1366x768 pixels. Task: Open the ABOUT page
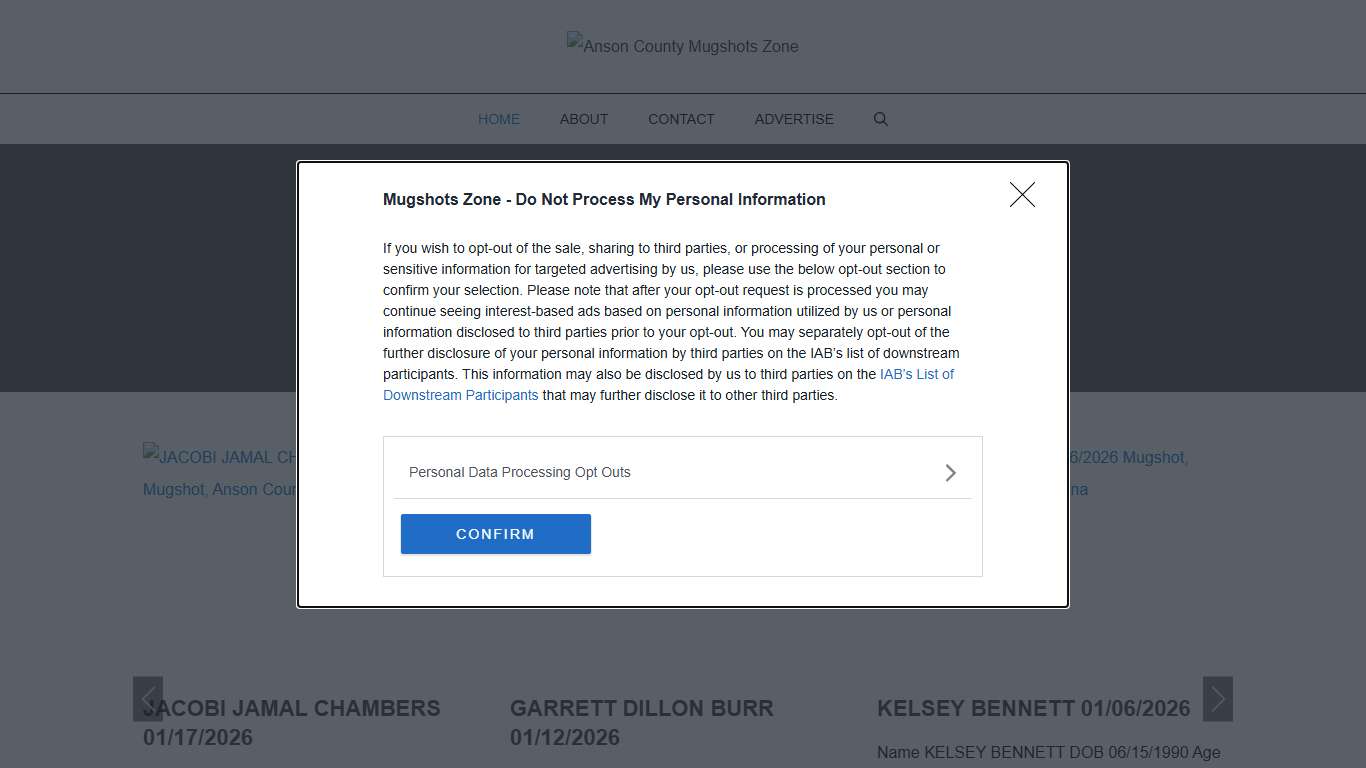pos(584,119)
